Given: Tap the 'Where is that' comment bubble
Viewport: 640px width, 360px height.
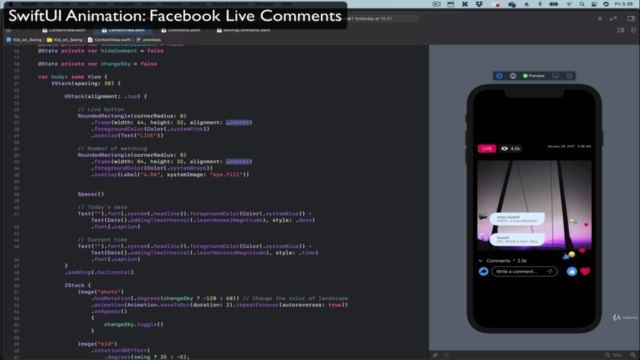Looking at the screenshot, I should coord(517,240).
